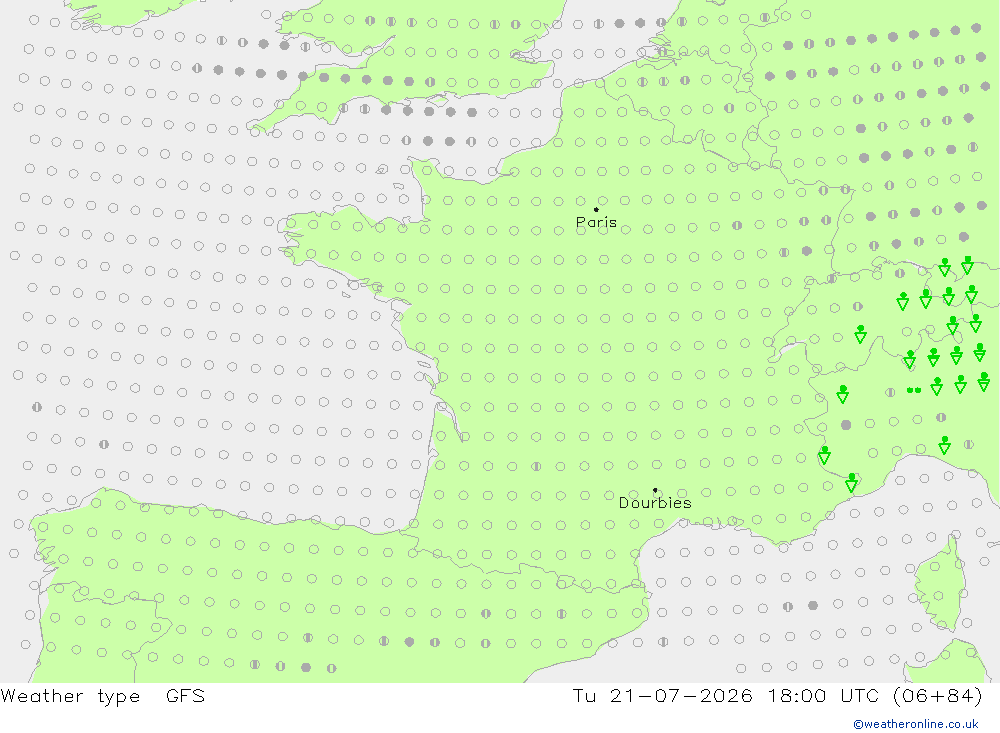Click the half-filled circle east of the Paris label
1000x733 pixels.
(737, 225)
